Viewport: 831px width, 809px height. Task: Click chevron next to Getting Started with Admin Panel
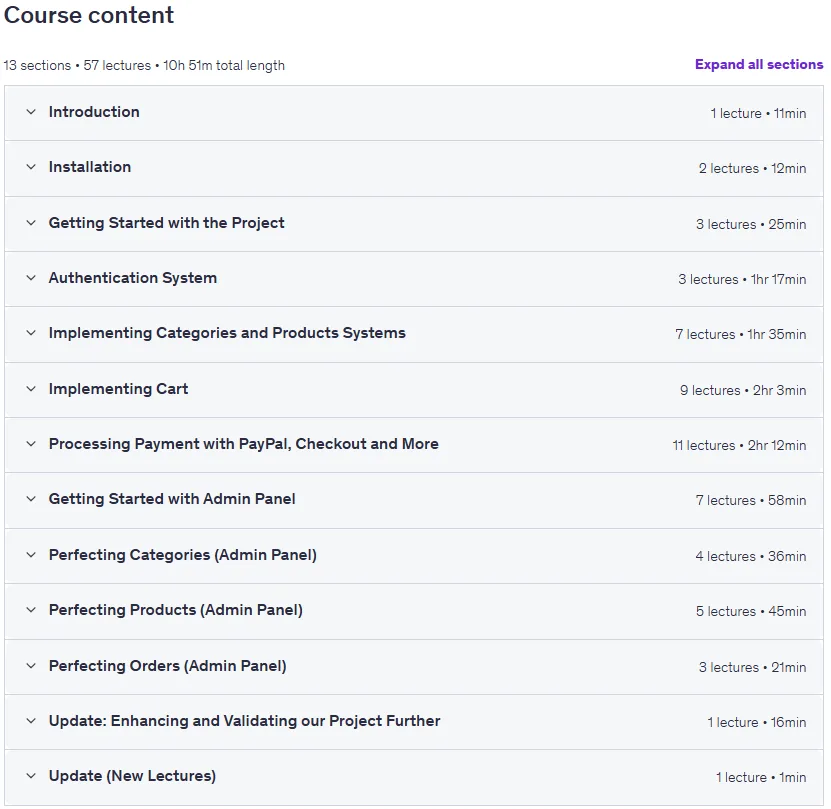click(31, 499)
